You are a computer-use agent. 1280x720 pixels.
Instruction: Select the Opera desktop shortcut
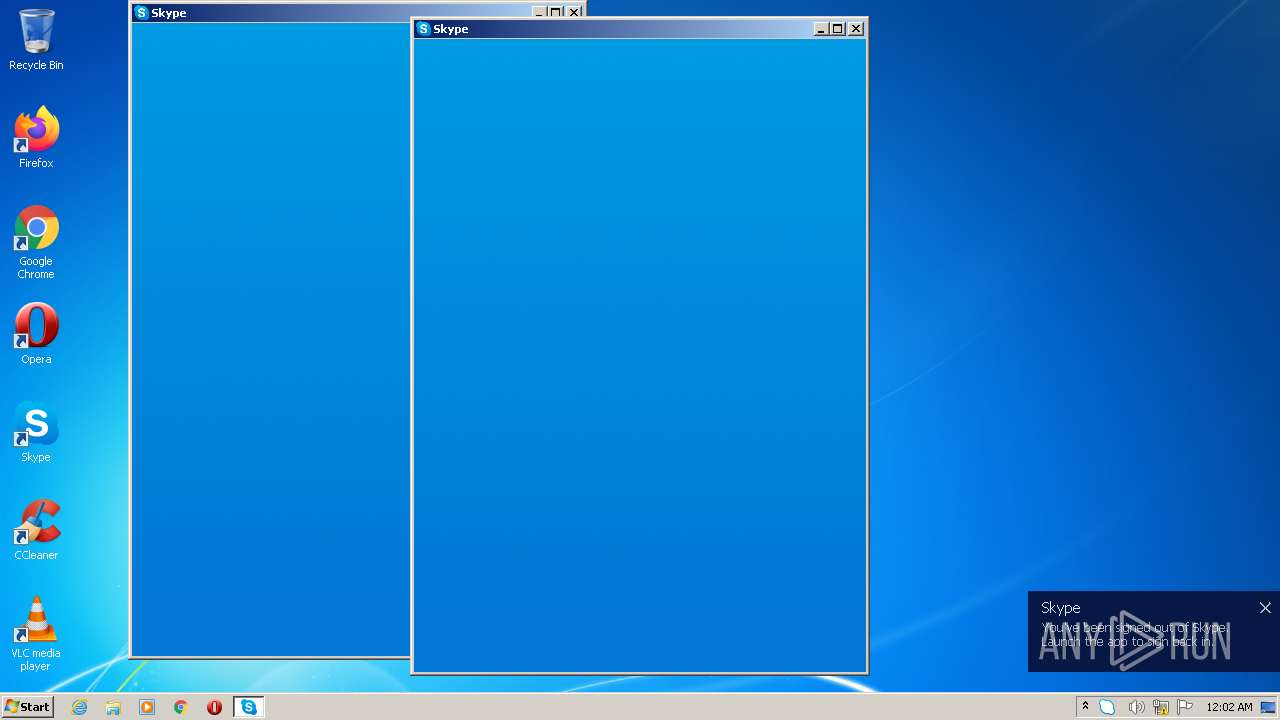point(36,333)
